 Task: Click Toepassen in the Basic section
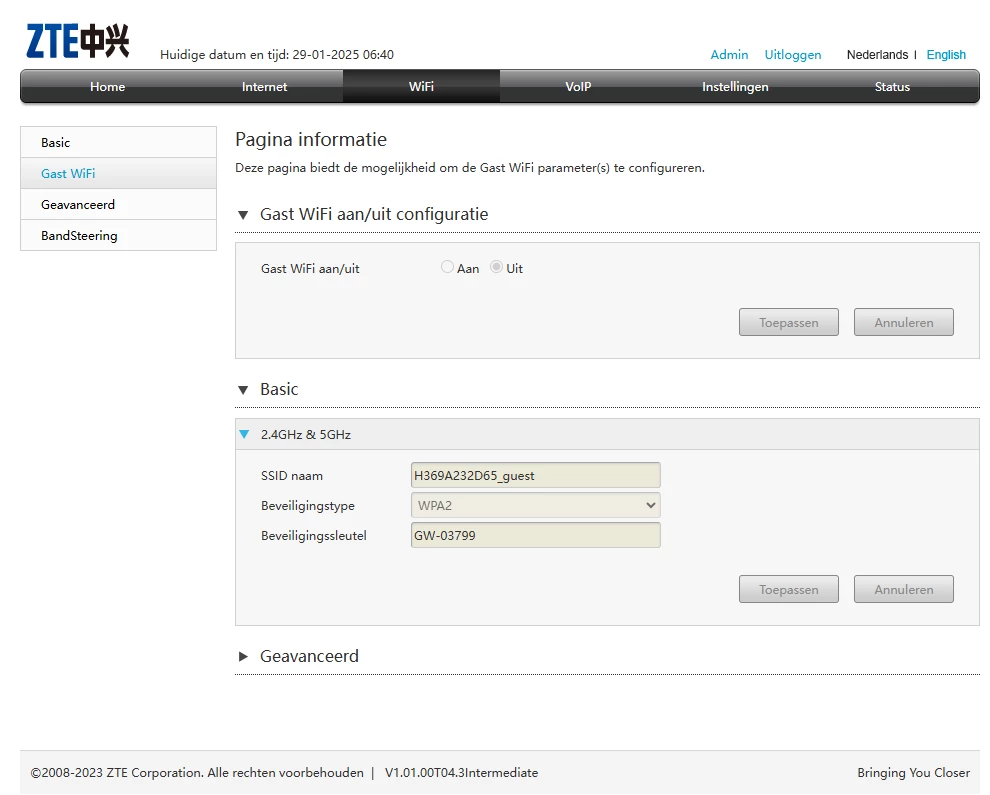789,590
